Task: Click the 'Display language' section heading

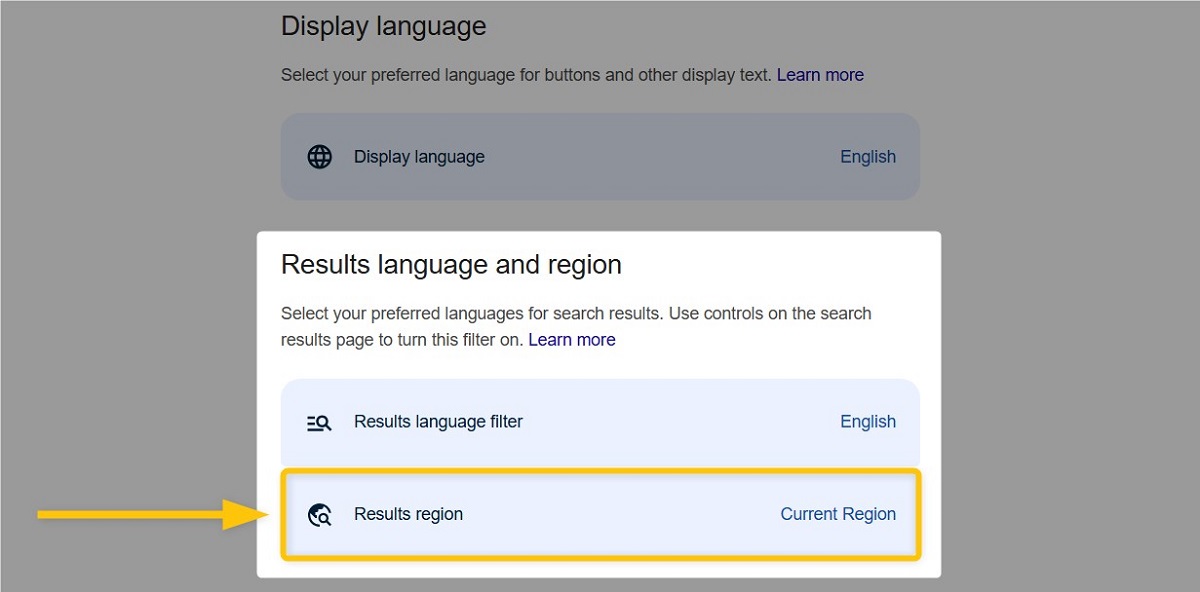Action: pyautogui.click(x=384, y=26)
